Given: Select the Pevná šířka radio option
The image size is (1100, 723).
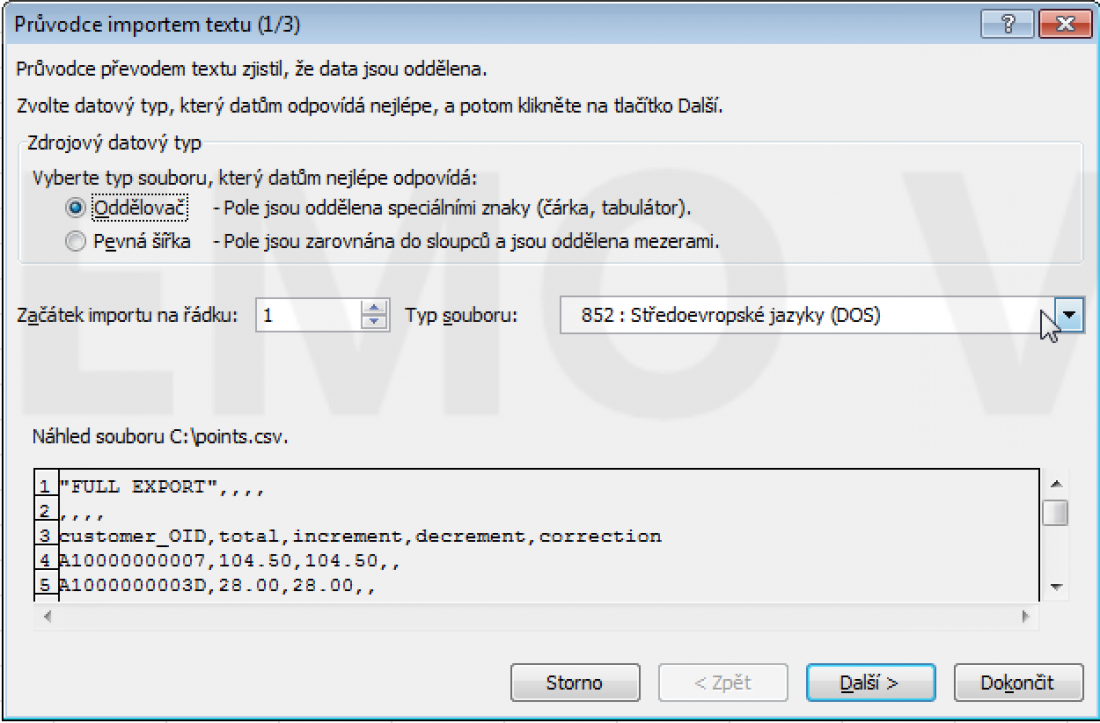Looking at the screenshot, I should [x=74, y=241].
